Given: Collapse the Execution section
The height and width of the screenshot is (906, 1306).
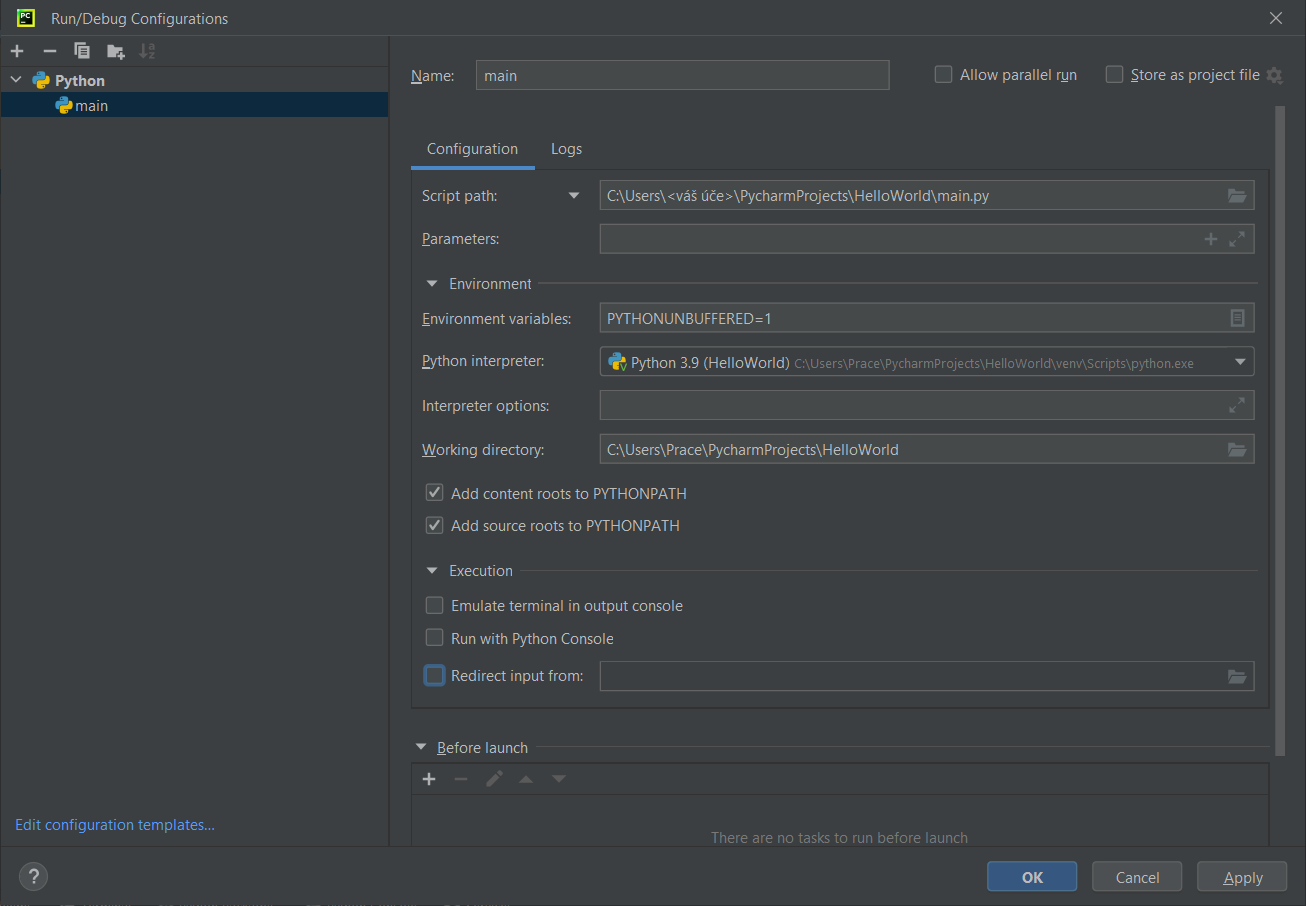Looking at the screenshot, I should pos(432,571).
